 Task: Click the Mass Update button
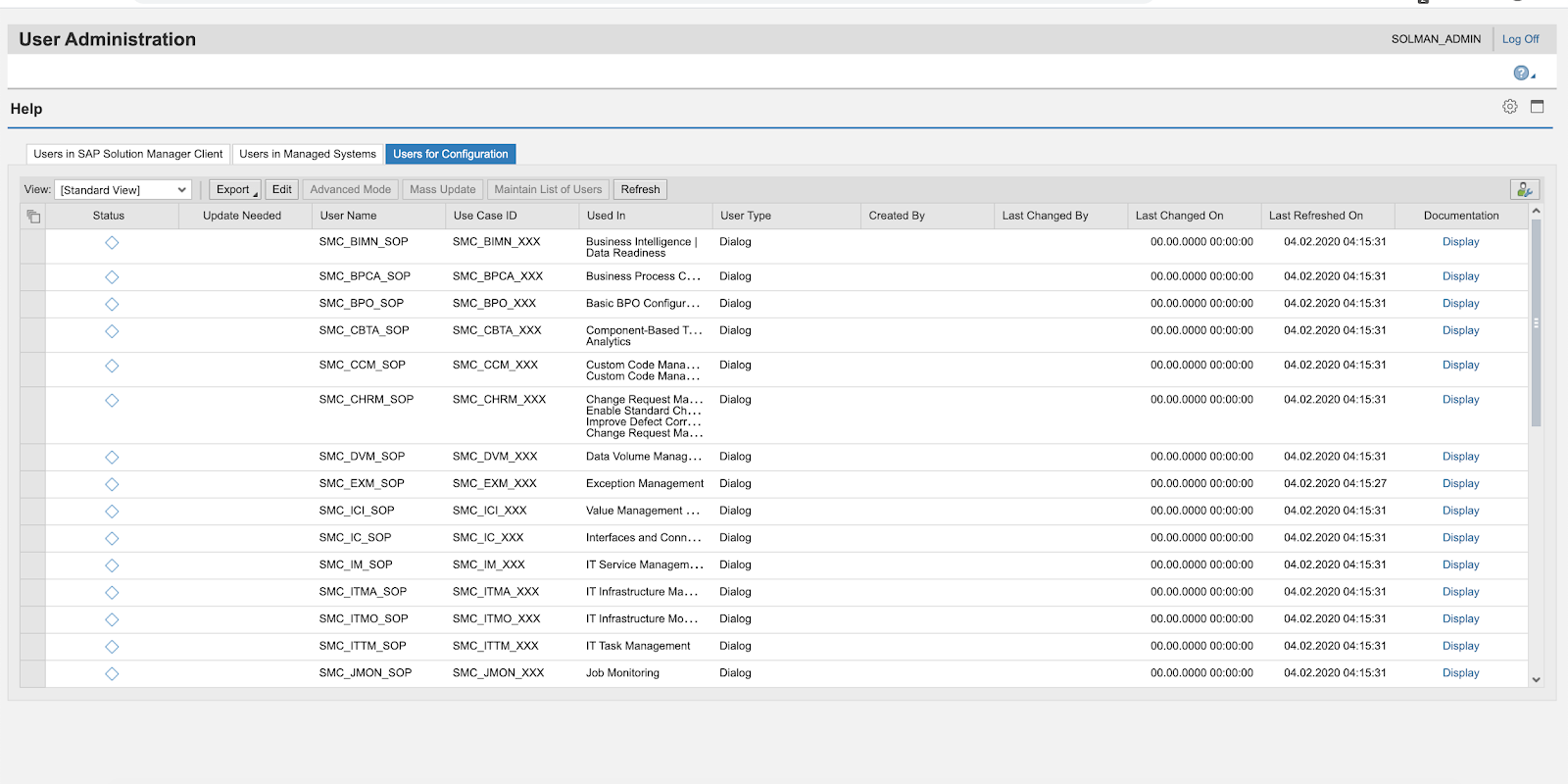pyautogui.click(x=443, y=189)
